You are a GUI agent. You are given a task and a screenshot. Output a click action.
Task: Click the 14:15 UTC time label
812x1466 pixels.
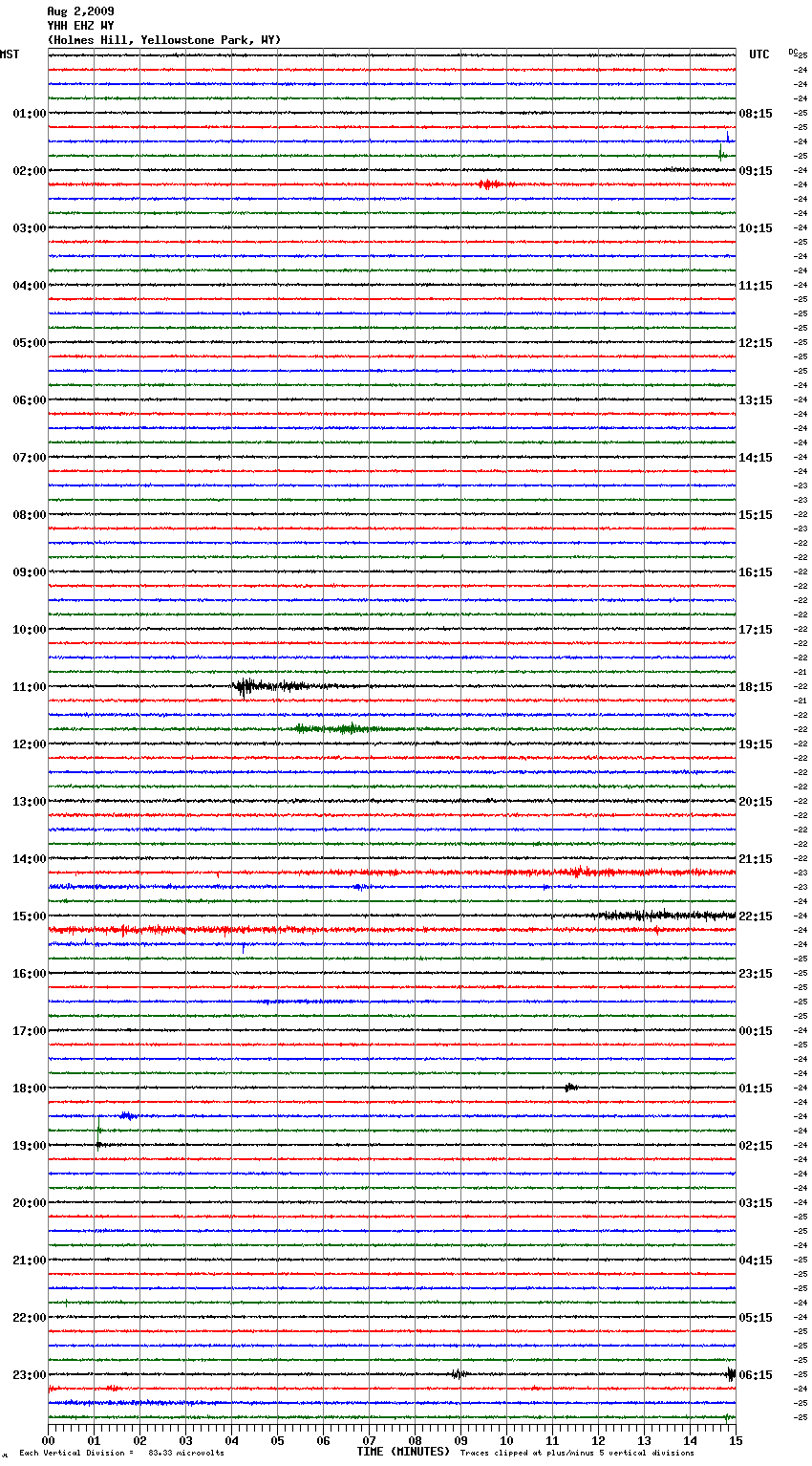(756, 458)
